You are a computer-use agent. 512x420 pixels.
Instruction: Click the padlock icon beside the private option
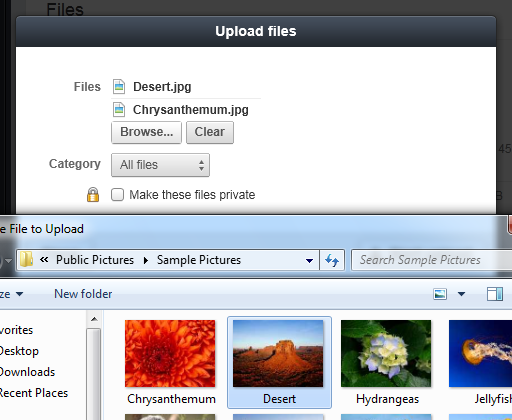93,195
